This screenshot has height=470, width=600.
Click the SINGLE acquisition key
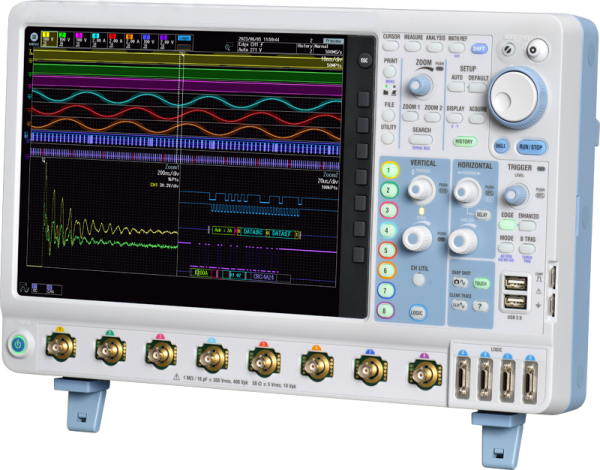[x=501, y=146]
